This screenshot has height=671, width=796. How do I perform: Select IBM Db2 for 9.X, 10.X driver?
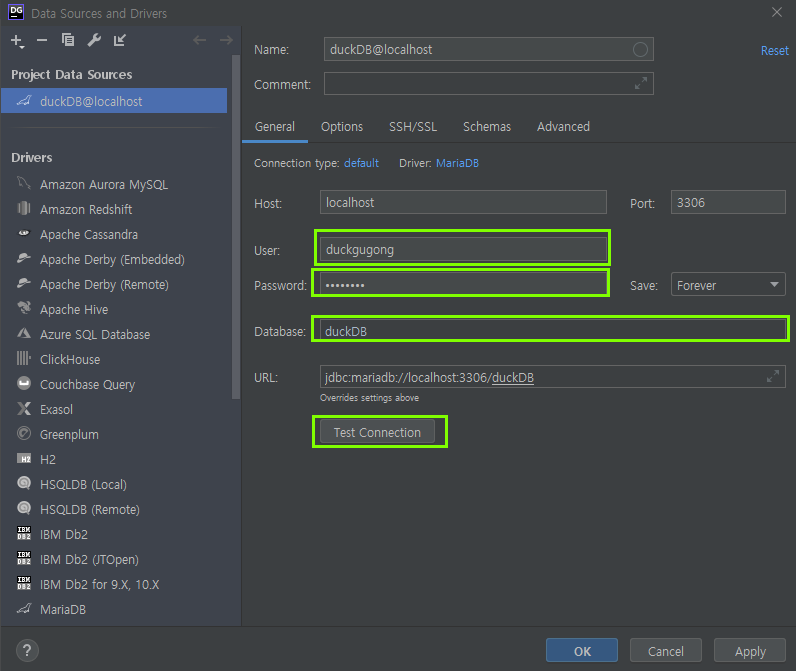point(114,584)
